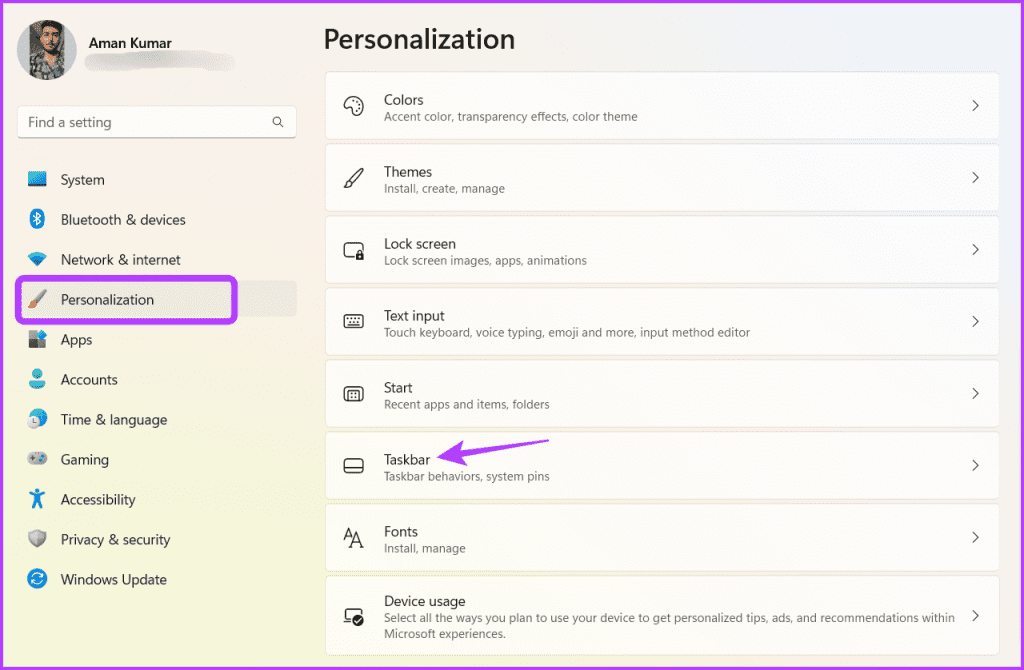1024x670 pixels.
Task: Click the Taskbar icon
Action: coord(353,466)
